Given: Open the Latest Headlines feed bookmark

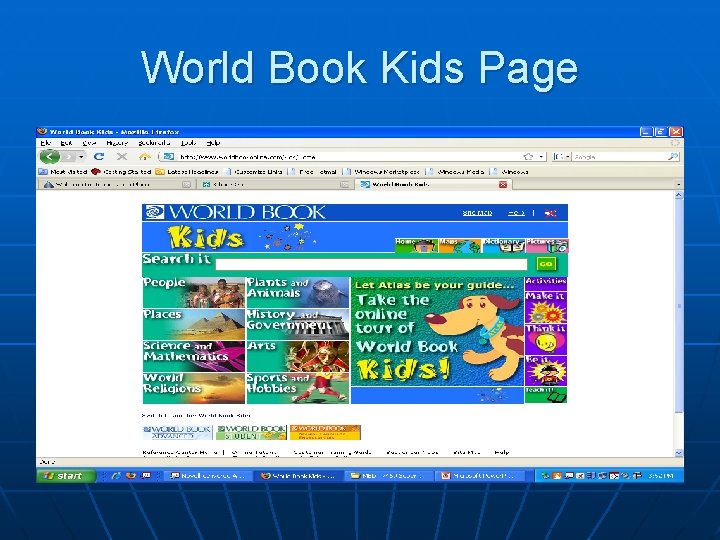Looking at the screenshot, I should tap(187, 172).
